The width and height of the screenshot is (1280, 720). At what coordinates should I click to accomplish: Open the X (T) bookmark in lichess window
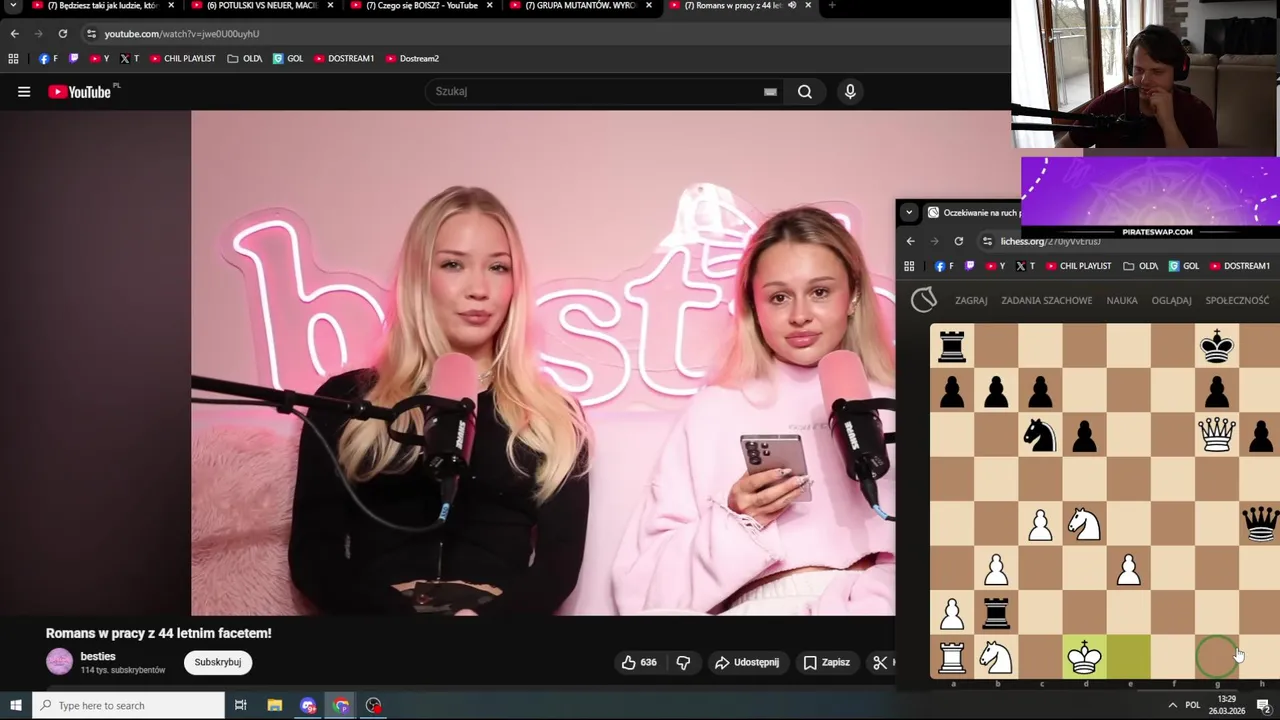tap(1025, 266)
